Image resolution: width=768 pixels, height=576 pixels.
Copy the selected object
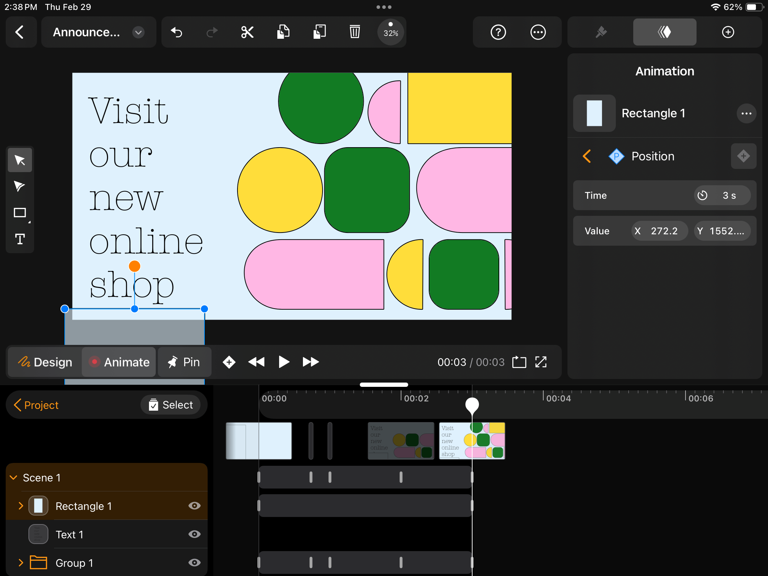point(283,32)
